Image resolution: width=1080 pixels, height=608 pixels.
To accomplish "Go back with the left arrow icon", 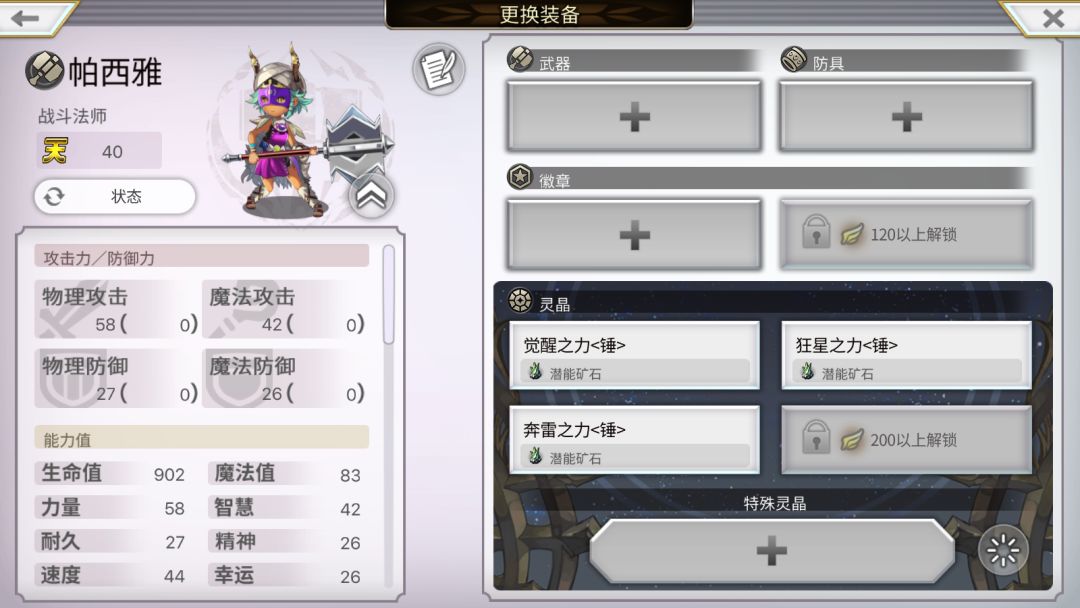I will click(x=25, y=17).
